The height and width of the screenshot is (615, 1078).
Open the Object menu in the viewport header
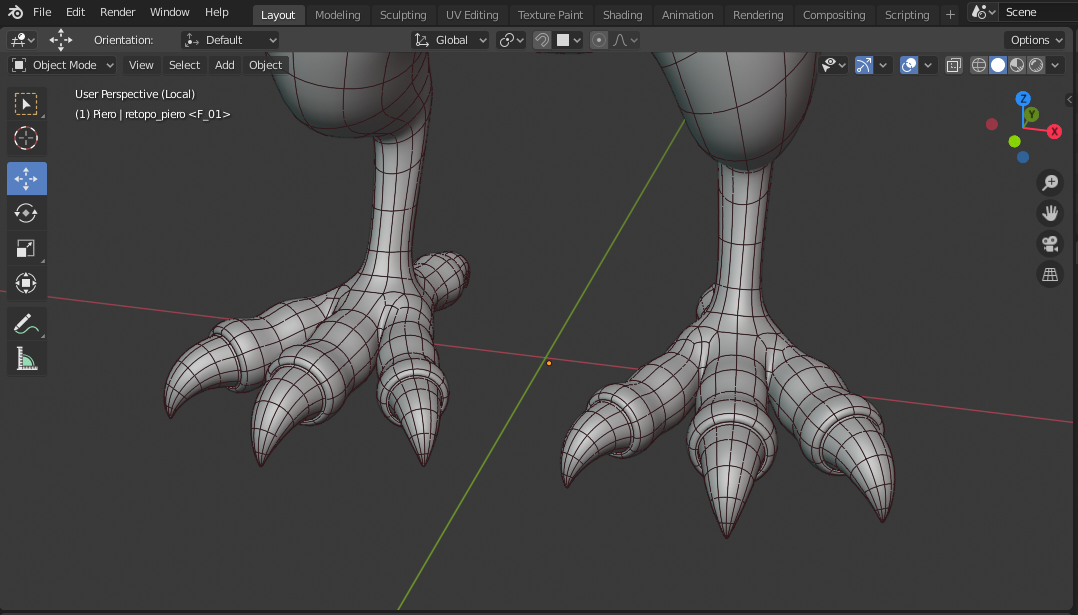click(x=264, y=64)
